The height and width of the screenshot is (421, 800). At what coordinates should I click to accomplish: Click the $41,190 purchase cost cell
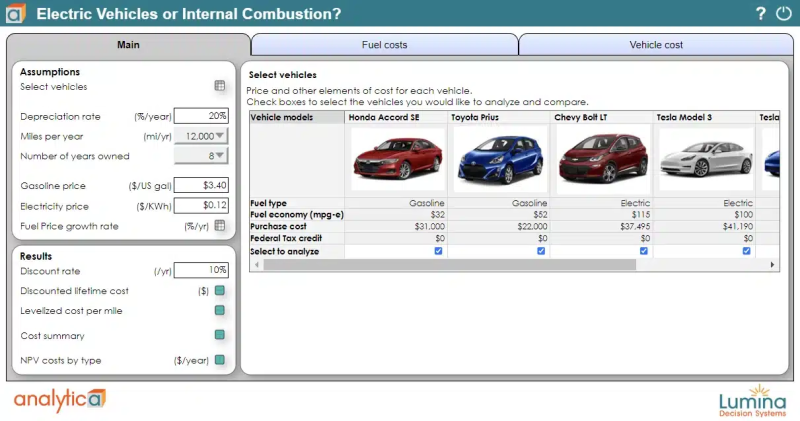click(x=704, y=226)
